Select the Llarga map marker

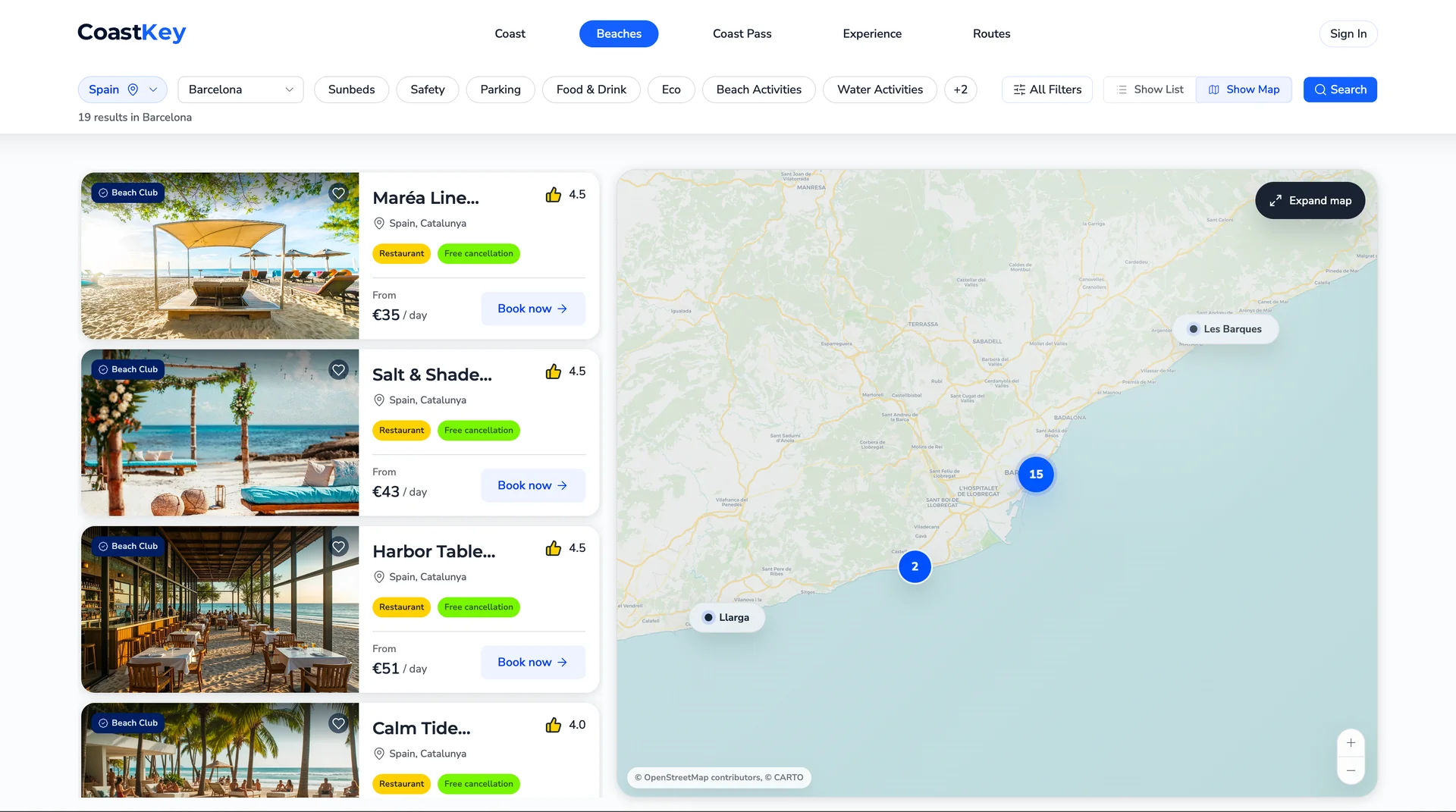coord(726,618)
